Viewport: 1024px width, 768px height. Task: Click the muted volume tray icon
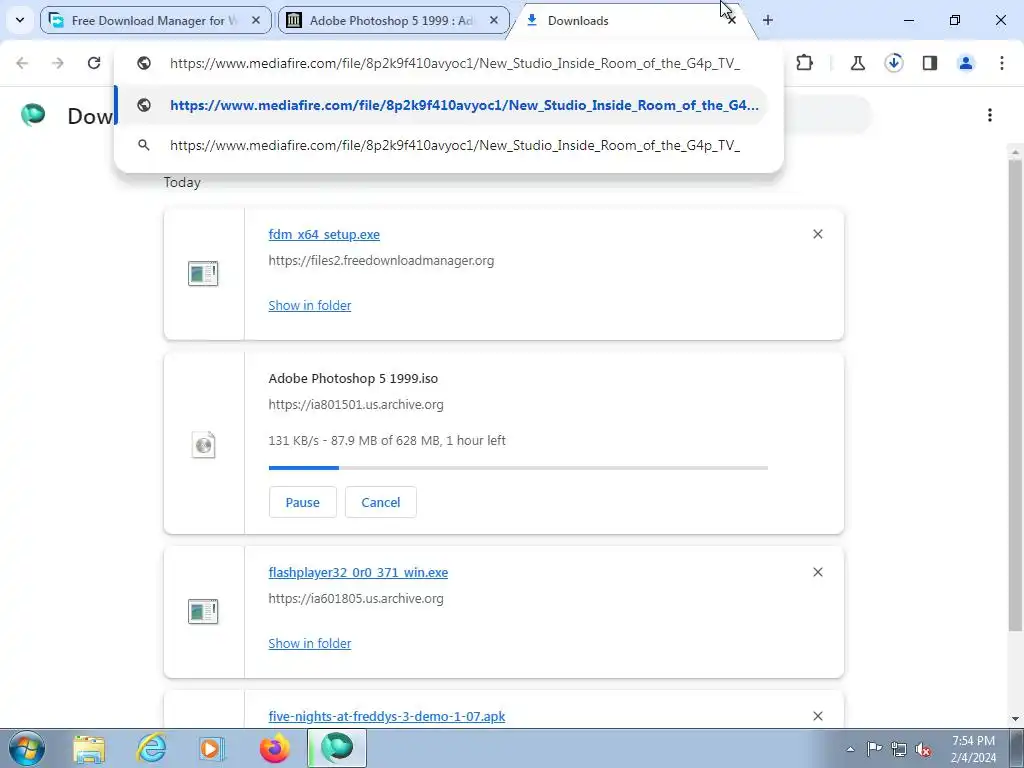923,749
